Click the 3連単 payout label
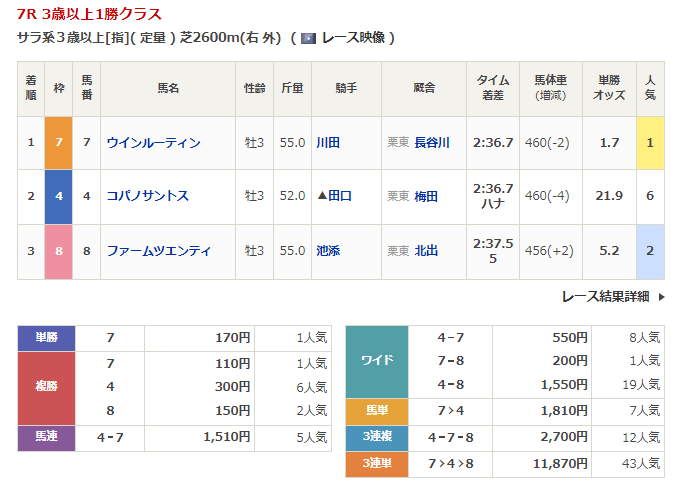 376,463
